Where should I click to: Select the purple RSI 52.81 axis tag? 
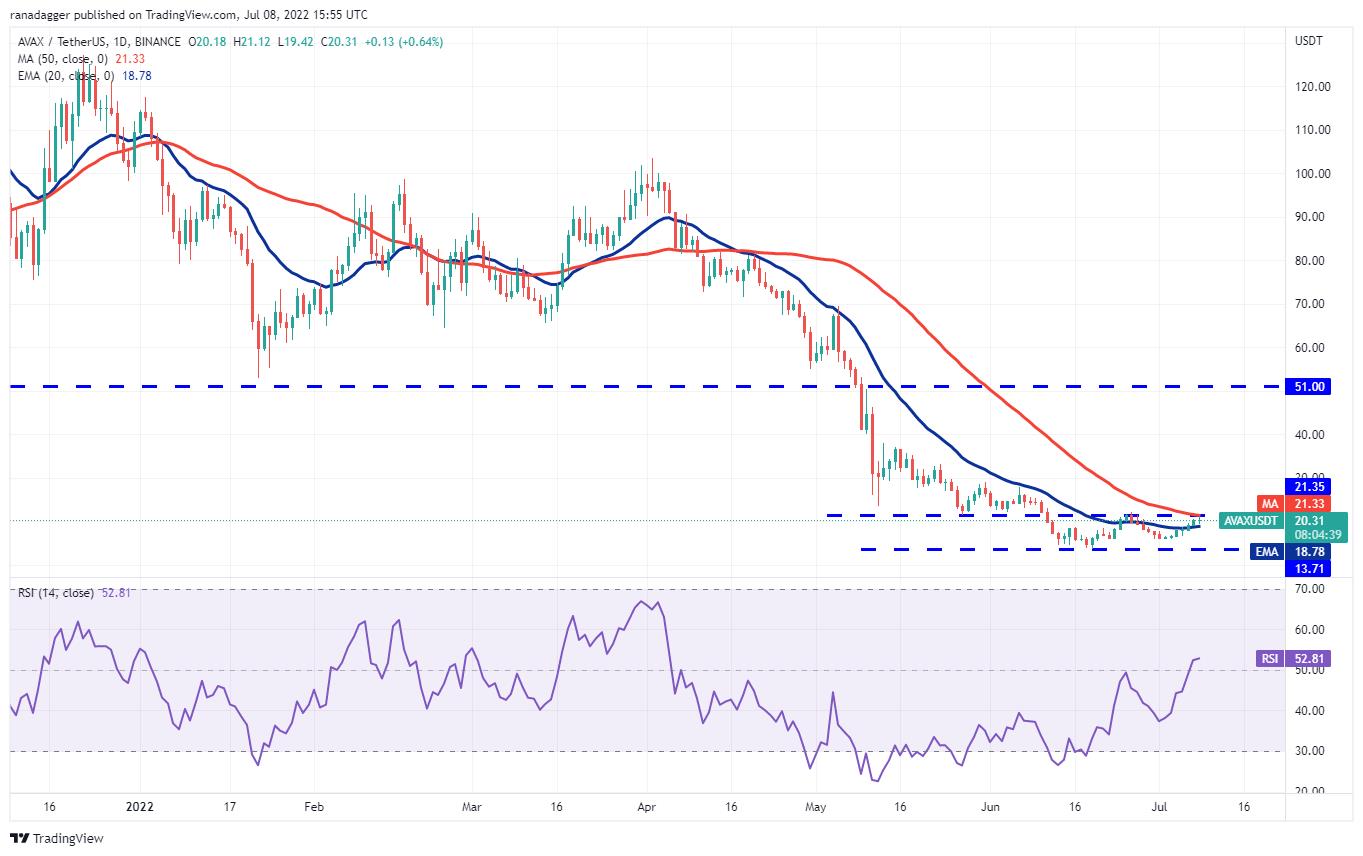[x=1267, y=659]
